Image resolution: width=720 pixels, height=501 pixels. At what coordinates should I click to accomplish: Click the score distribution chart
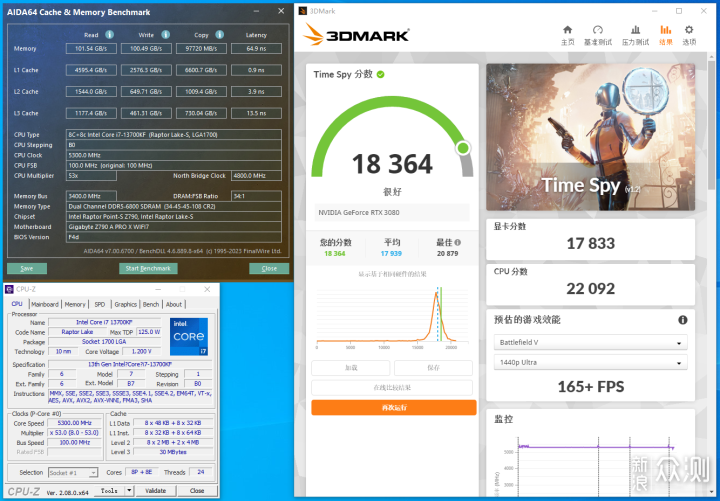pyautogui.click(x=393, y=318)
